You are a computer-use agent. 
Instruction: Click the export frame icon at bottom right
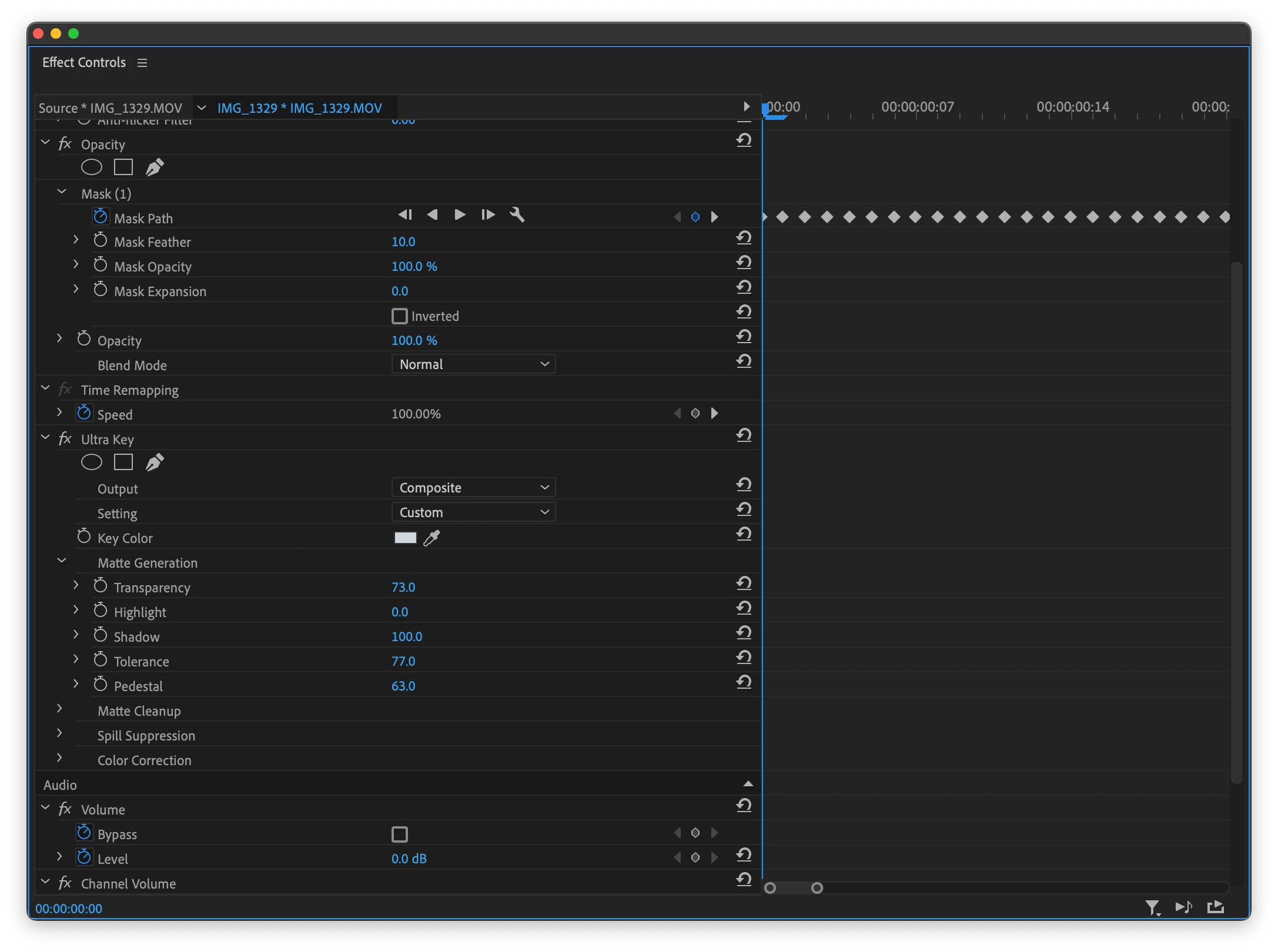click(1215, 907)
